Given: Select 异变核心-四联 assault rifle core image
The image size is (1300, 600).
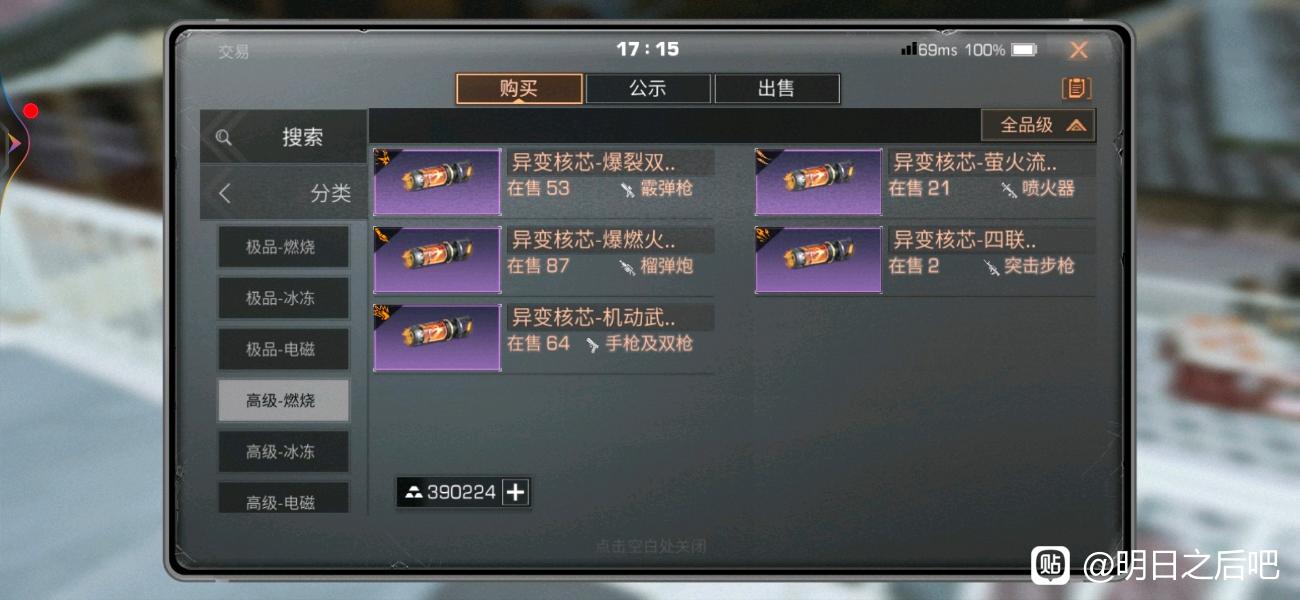Looking at the screenshot, I should (x=818, y=260).
